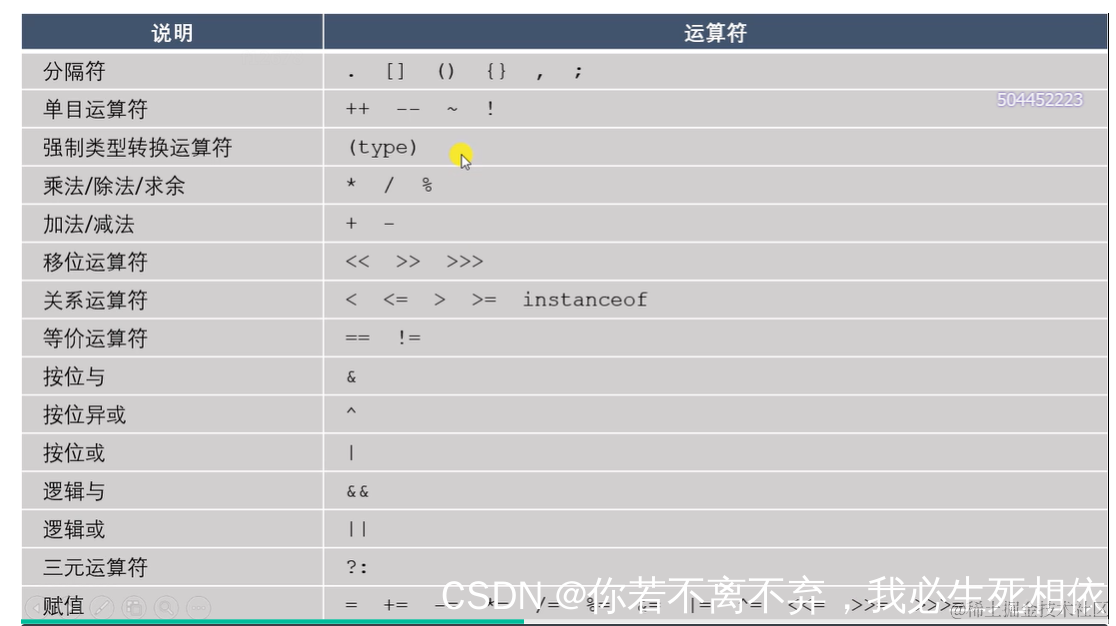Click the ellipsis more-options icon
Viewport: 1116px width, 626px height.
pos(198,605)
